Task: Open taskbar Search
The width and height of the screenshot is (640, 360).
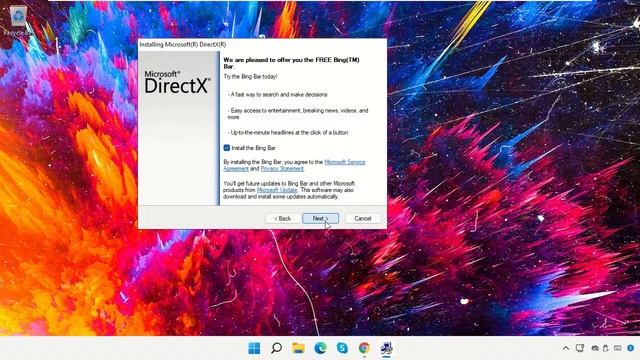Action: coord(276,348)
